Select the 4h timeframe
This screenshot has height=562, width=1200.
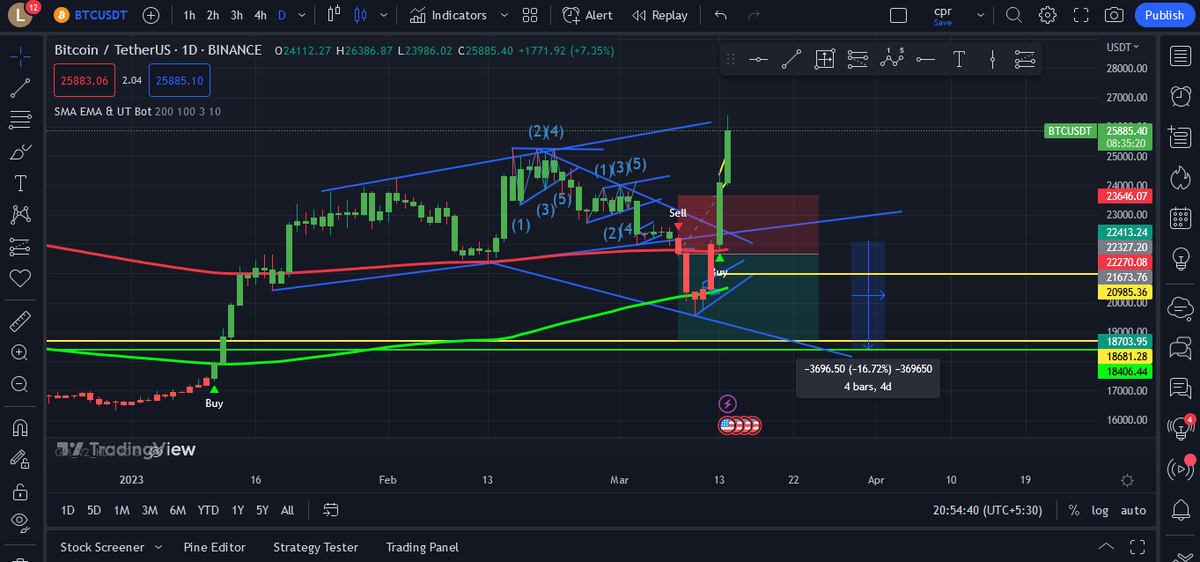click(x=260, y=15)
